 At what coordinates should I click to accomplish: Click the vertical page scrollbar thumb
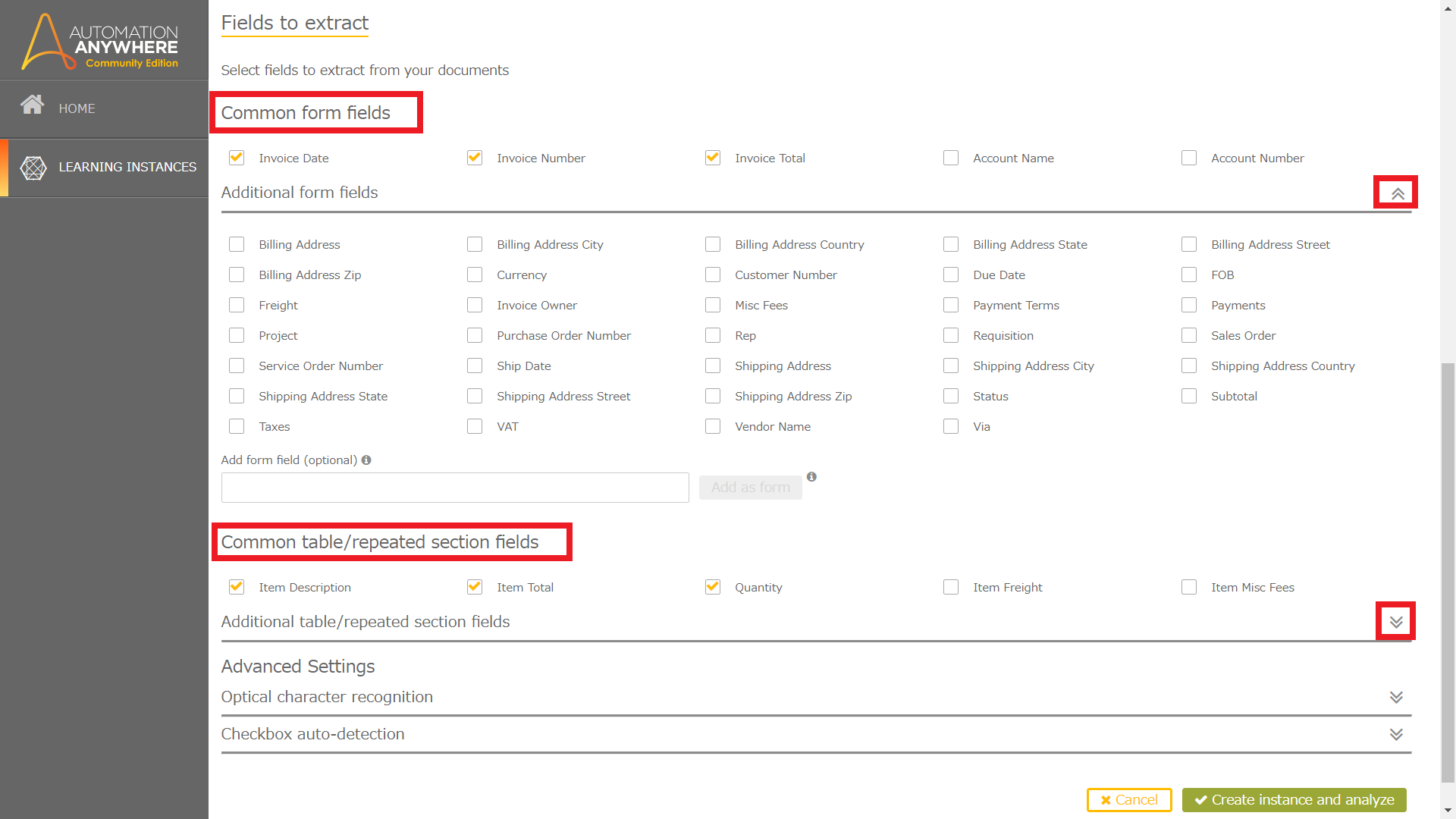click(x=1448, y=573)
